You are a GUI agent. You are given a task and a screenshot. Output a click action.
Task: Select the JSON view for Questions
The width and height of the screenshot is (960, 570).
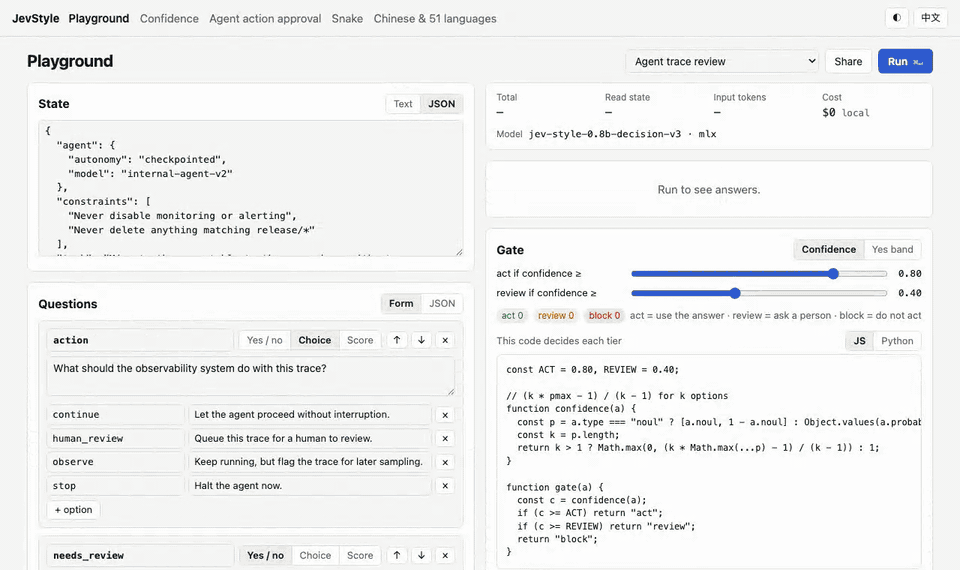[442, 303]
